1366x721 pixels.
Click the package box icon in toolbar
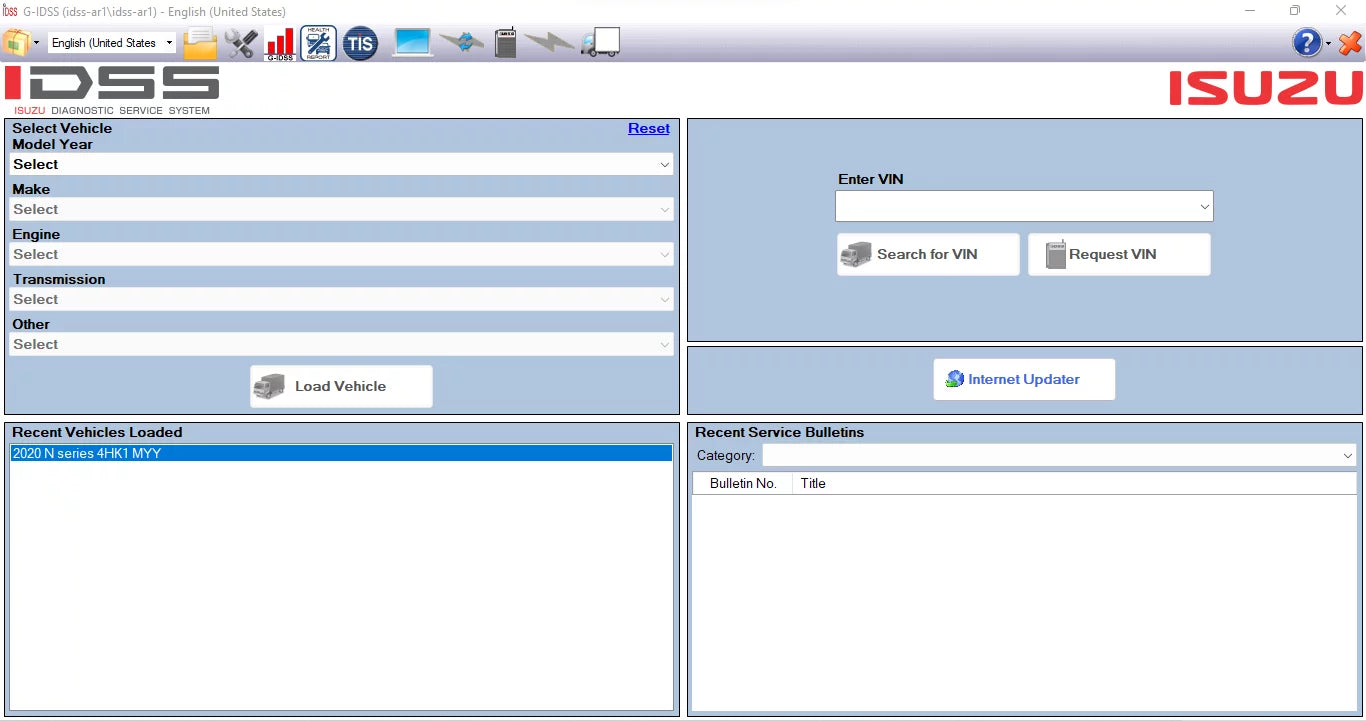tap(16, 43)
